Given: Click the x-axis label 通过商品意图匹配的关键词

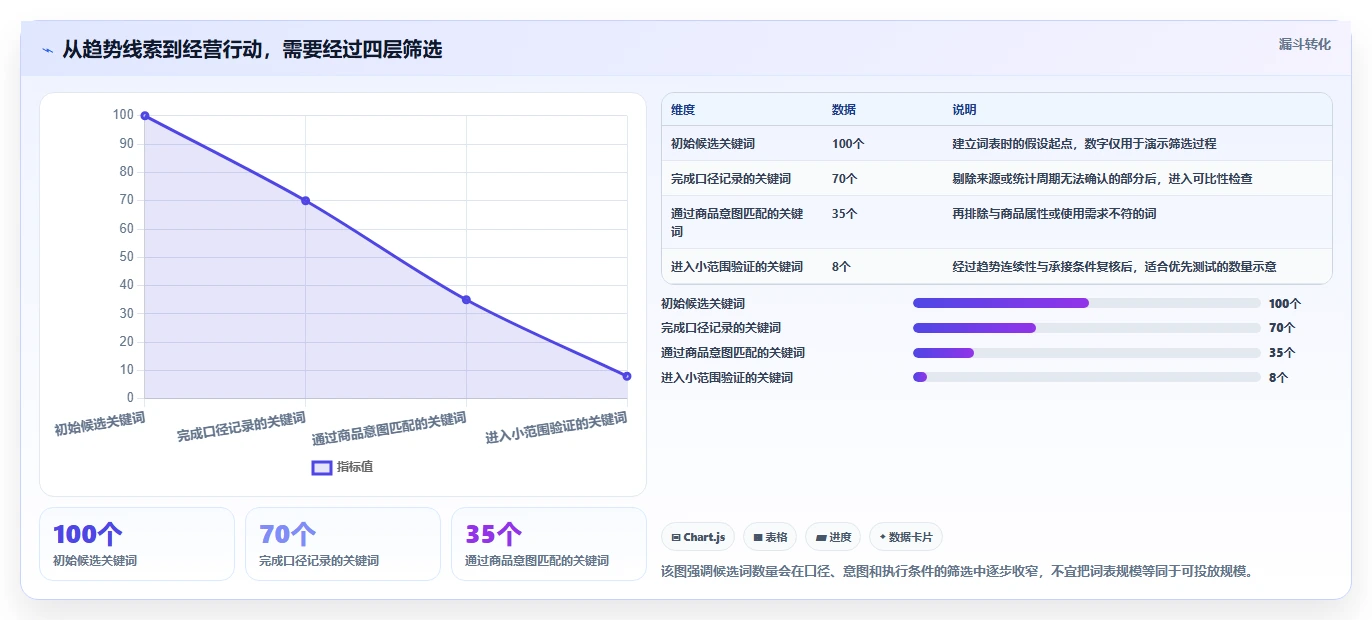Looking at the screenshot, I should 389,429.
